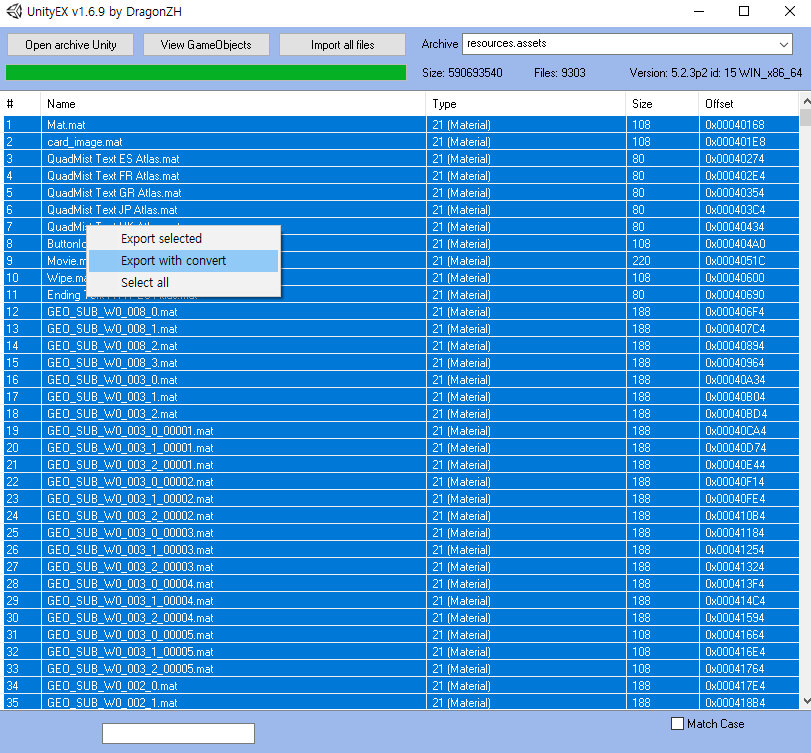
Task: Click offset value 0x0004051C
Action: tap(734, 261)
